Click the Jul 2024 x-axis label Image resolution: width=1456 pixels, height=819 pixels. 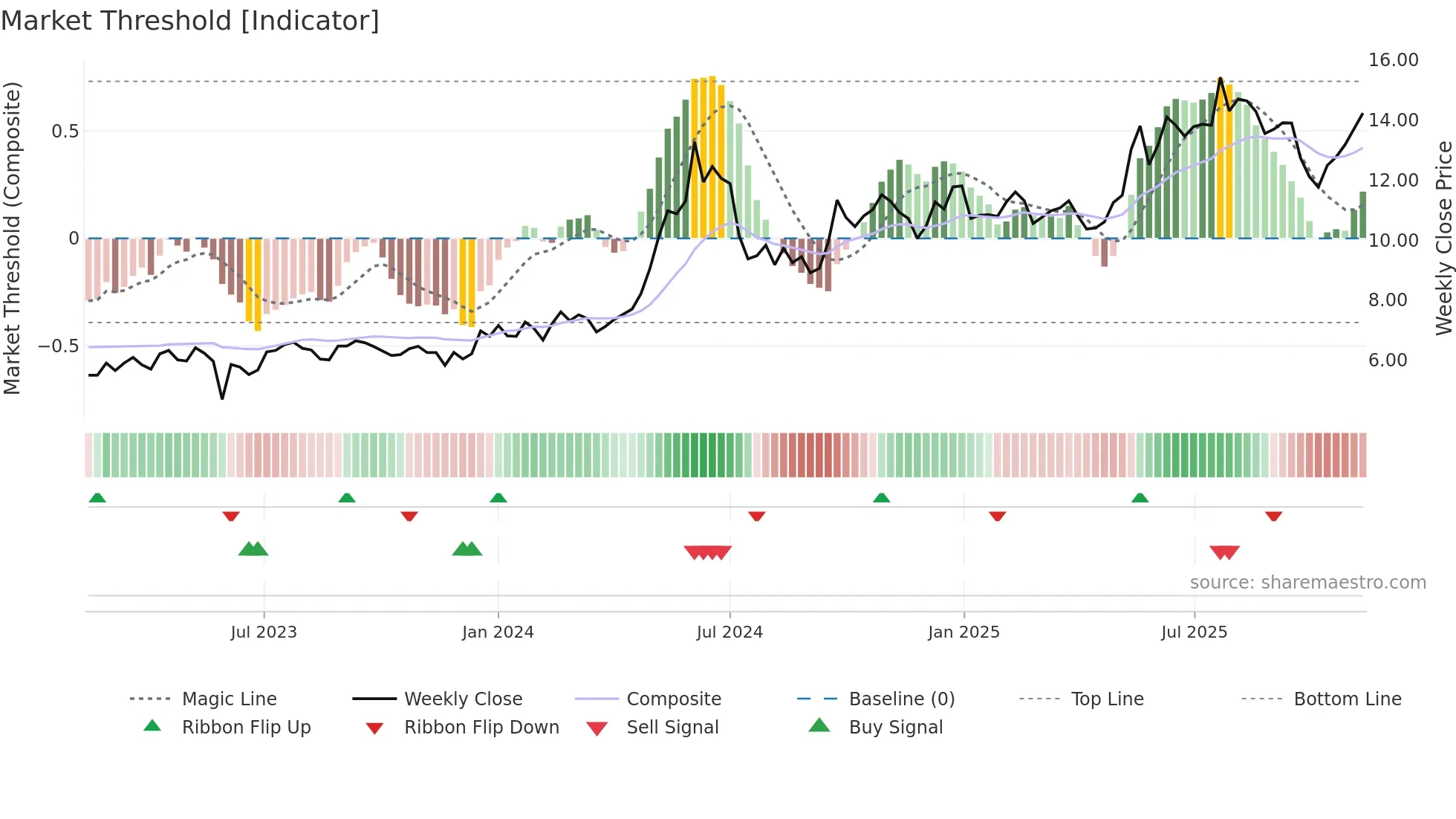tap(729, 632)
